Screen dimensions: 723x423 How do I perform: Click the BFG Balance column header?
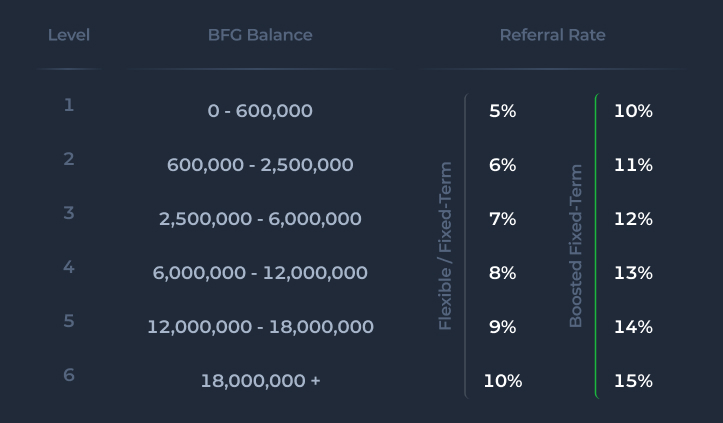pos(260,35)
